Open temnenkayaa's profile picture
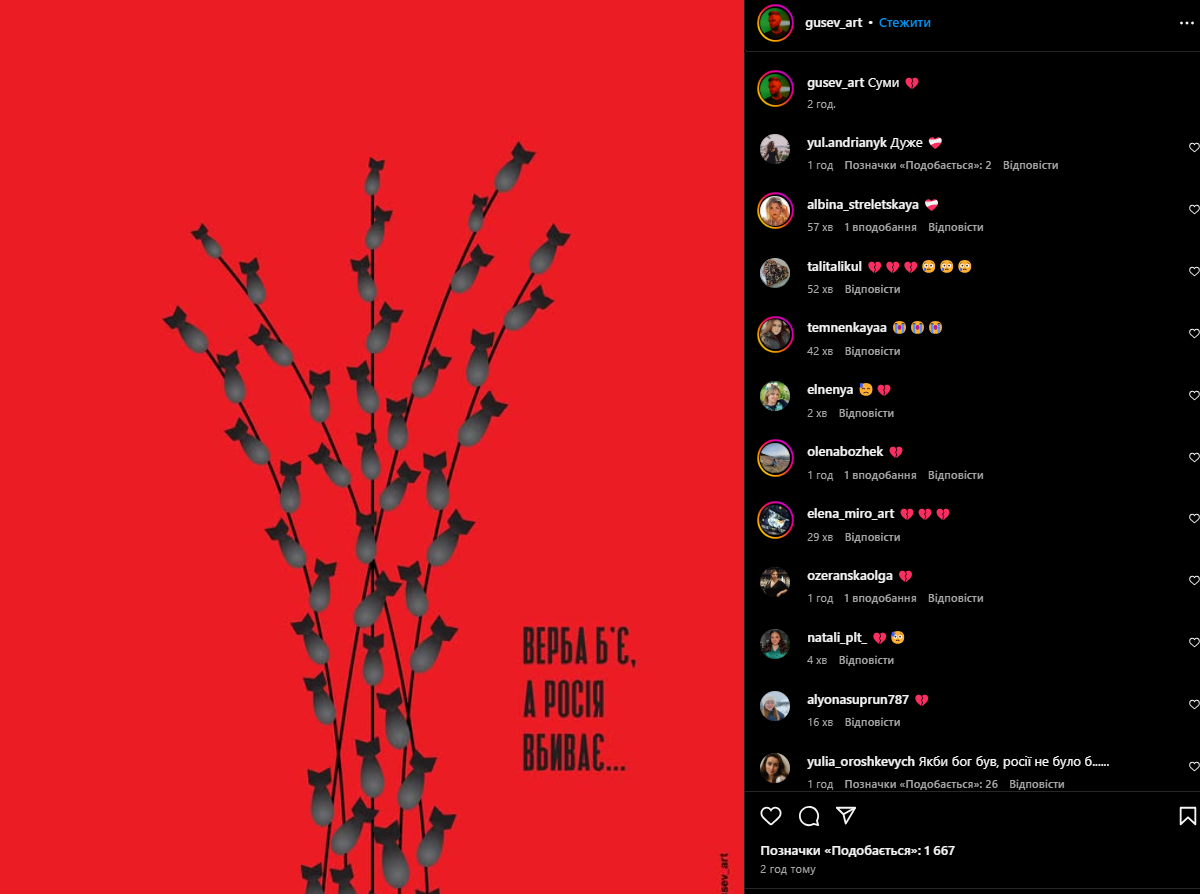1200x894 pixels. coord(775,334)
